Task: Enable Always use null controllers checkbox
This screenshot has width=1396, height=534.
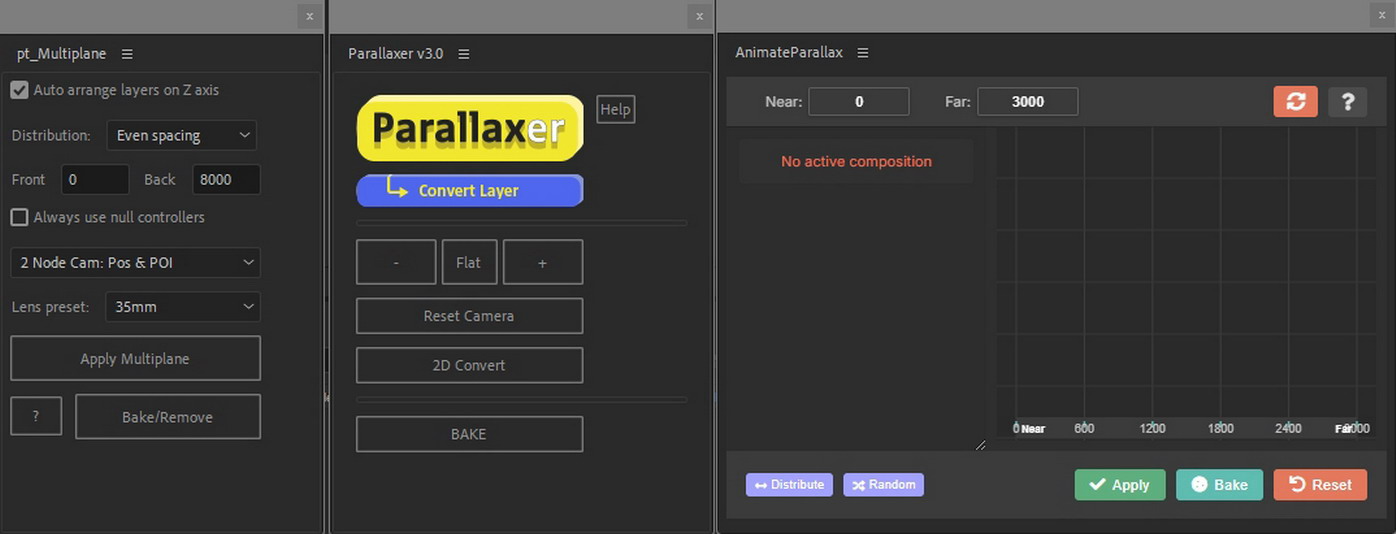Action: click(19, 217)
